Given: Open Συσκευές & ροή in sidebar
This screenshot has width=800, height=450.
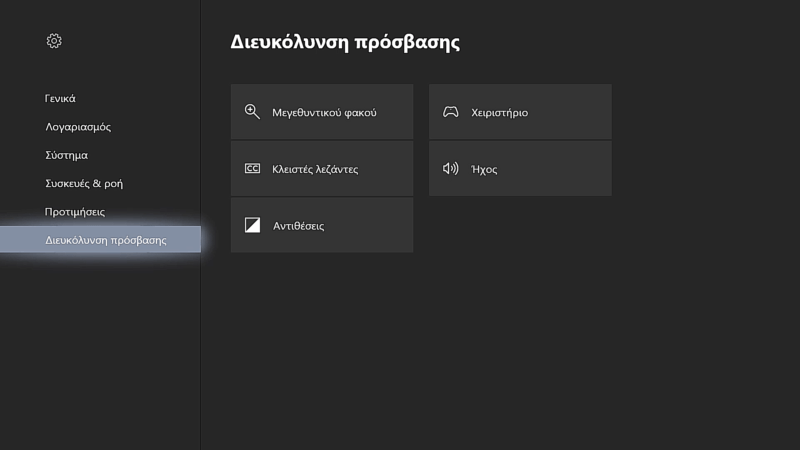Looking at the screenshot, I should (x=84, y=184).
